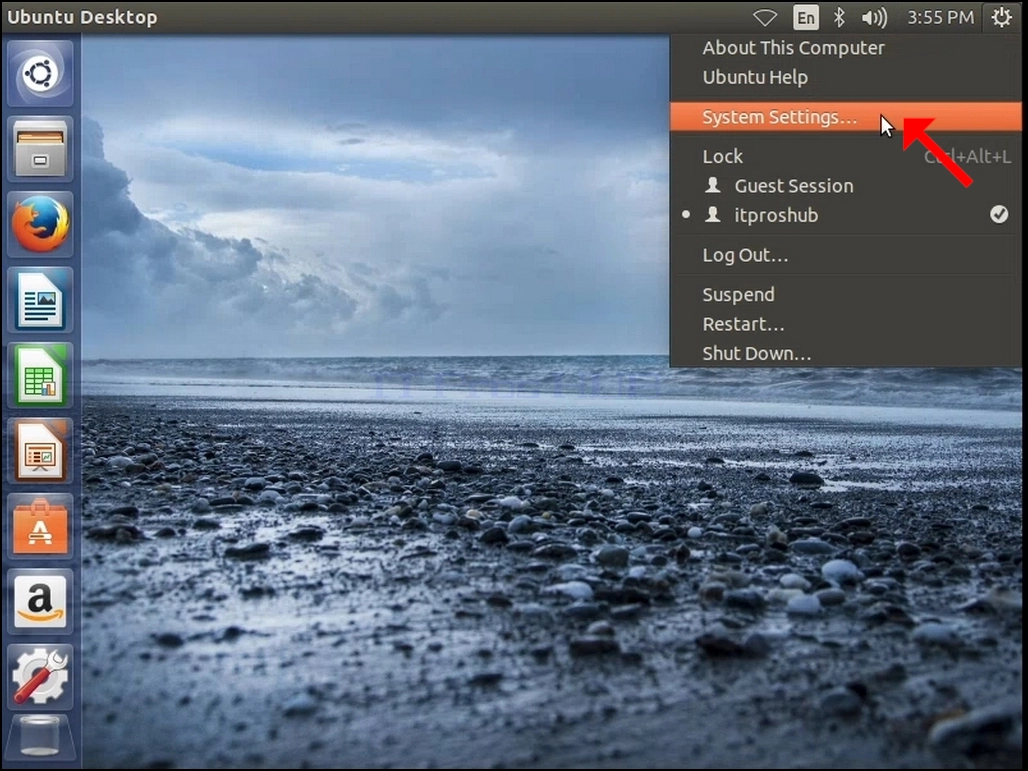
Task: Choose System Settings… menu entry
Action: [x=846, y=117]
